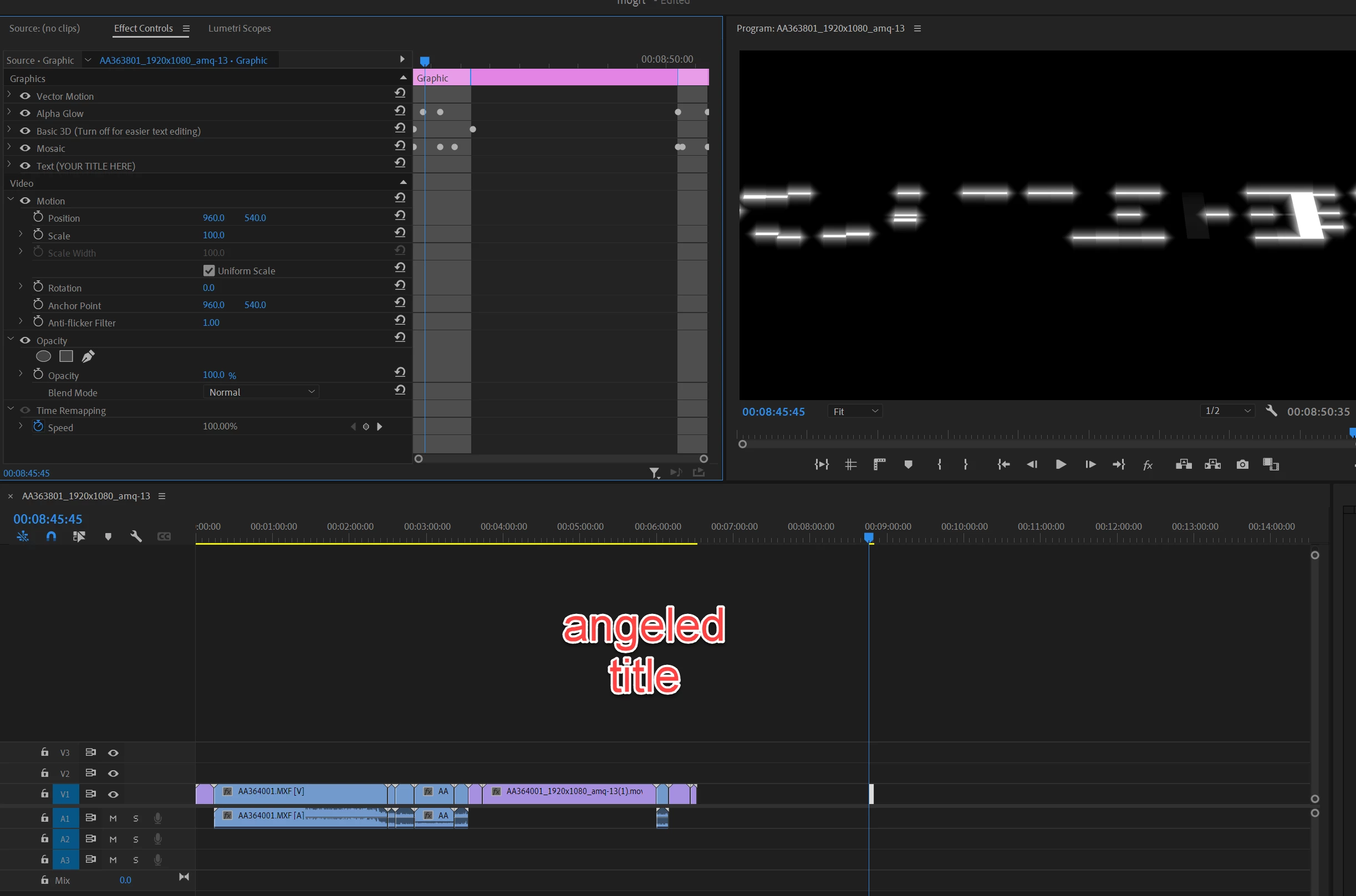1356x896 pixels.
Task: Expand the Vector Motion effect
Action: coord(9,95)
